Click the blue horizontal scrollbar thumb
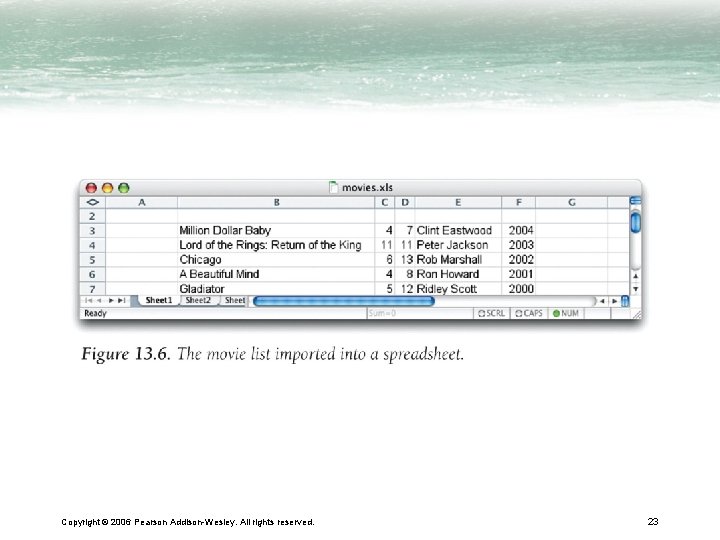This screenshot has width=720, height=540. click(344, 301)
